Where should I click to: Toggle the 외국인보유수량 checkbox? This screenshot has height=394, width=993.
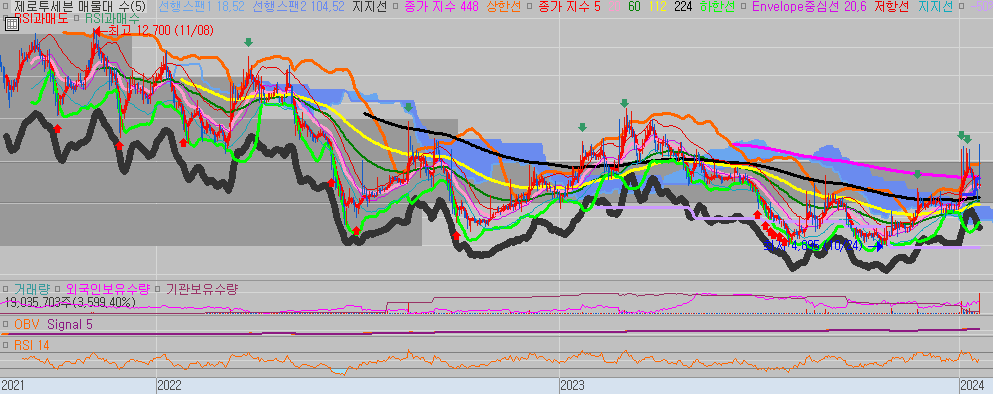57,289
